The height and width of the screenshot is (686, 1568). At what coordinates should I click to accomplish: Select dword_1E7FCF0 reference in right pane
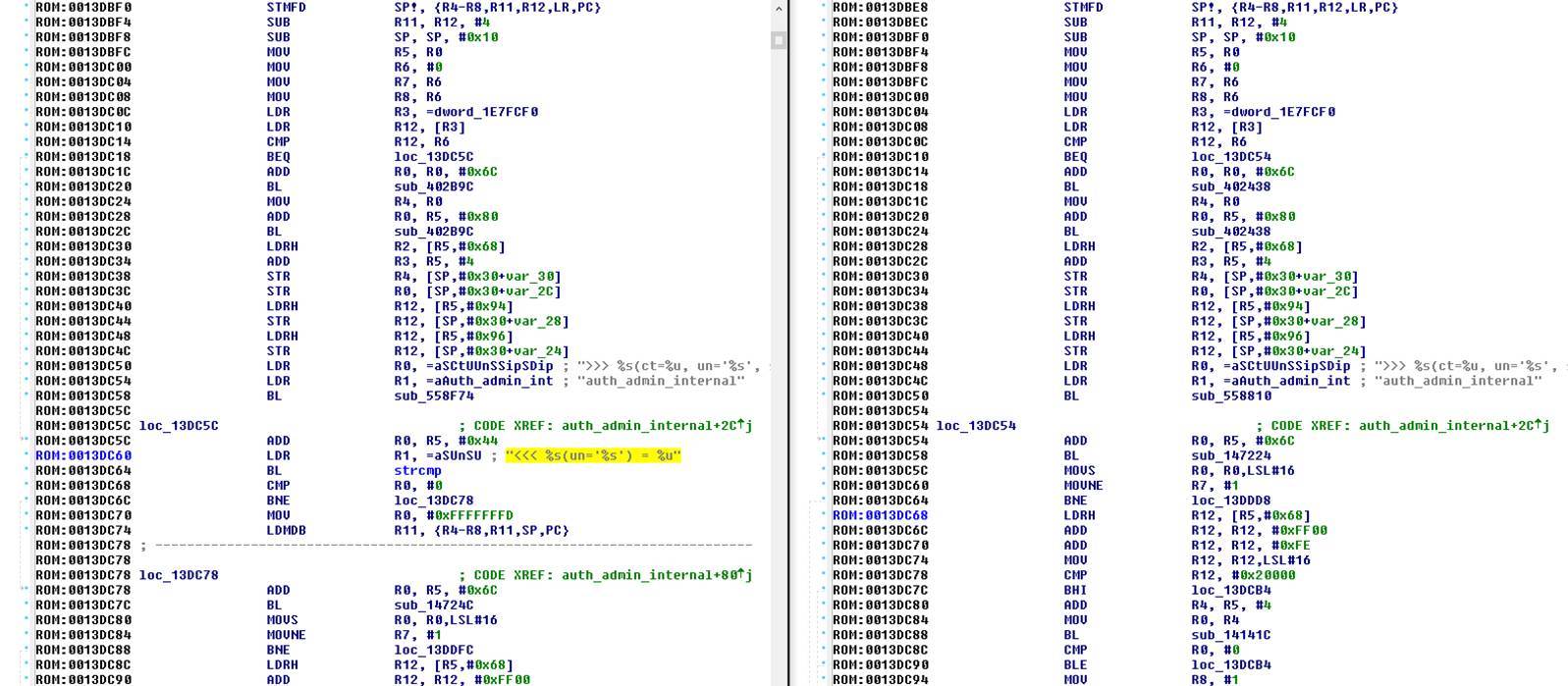1273,112
